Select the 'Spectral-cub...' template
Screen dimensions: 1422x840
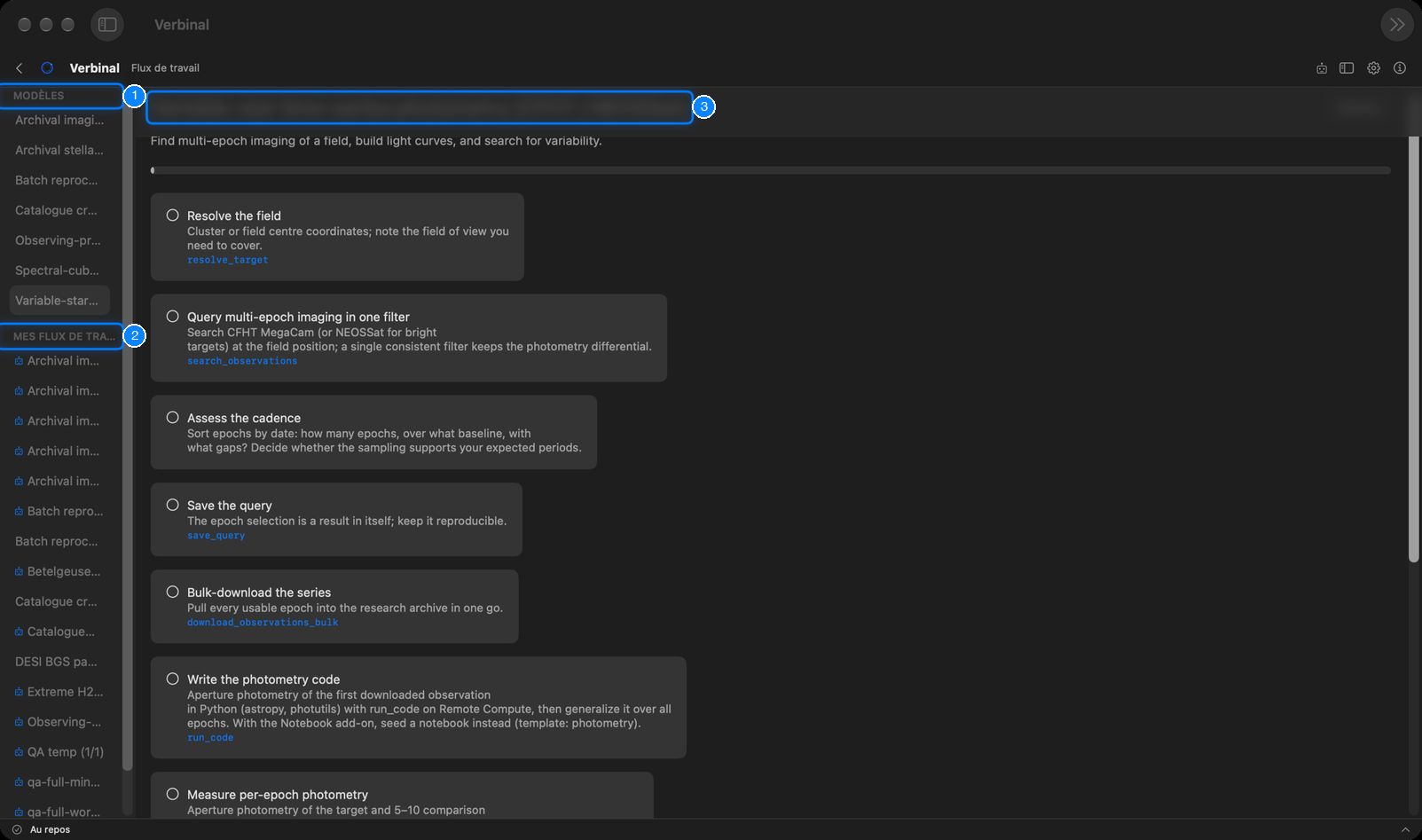(59, 271)
